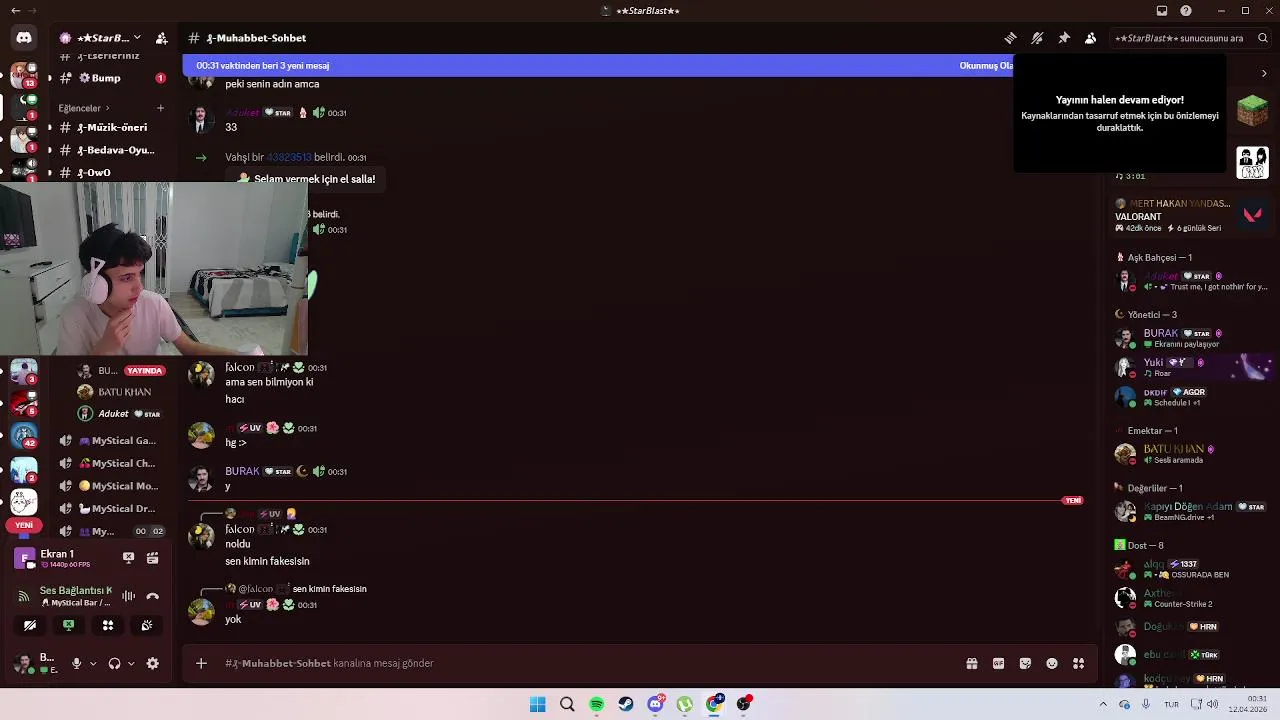This screenshot has height=720, width=1280.
Task: Toggle microphone mute in user panel
Action: [76, 663]
